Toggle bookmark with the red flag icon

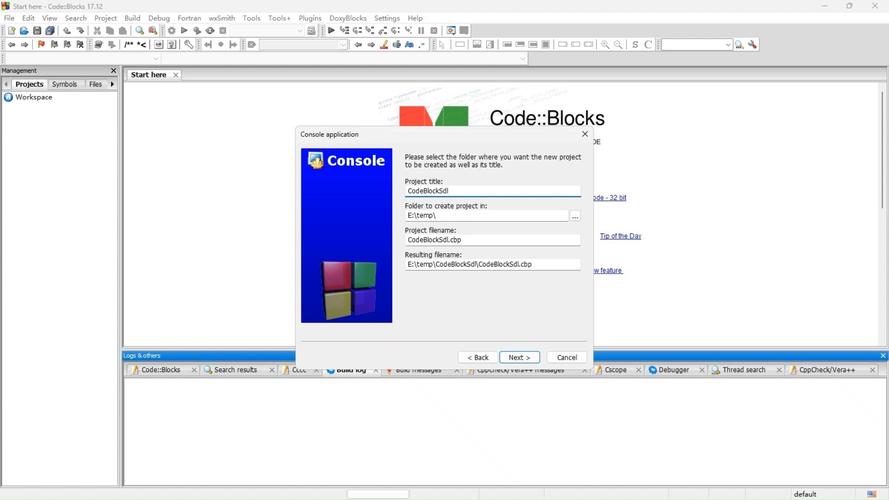tap(41, 45)
